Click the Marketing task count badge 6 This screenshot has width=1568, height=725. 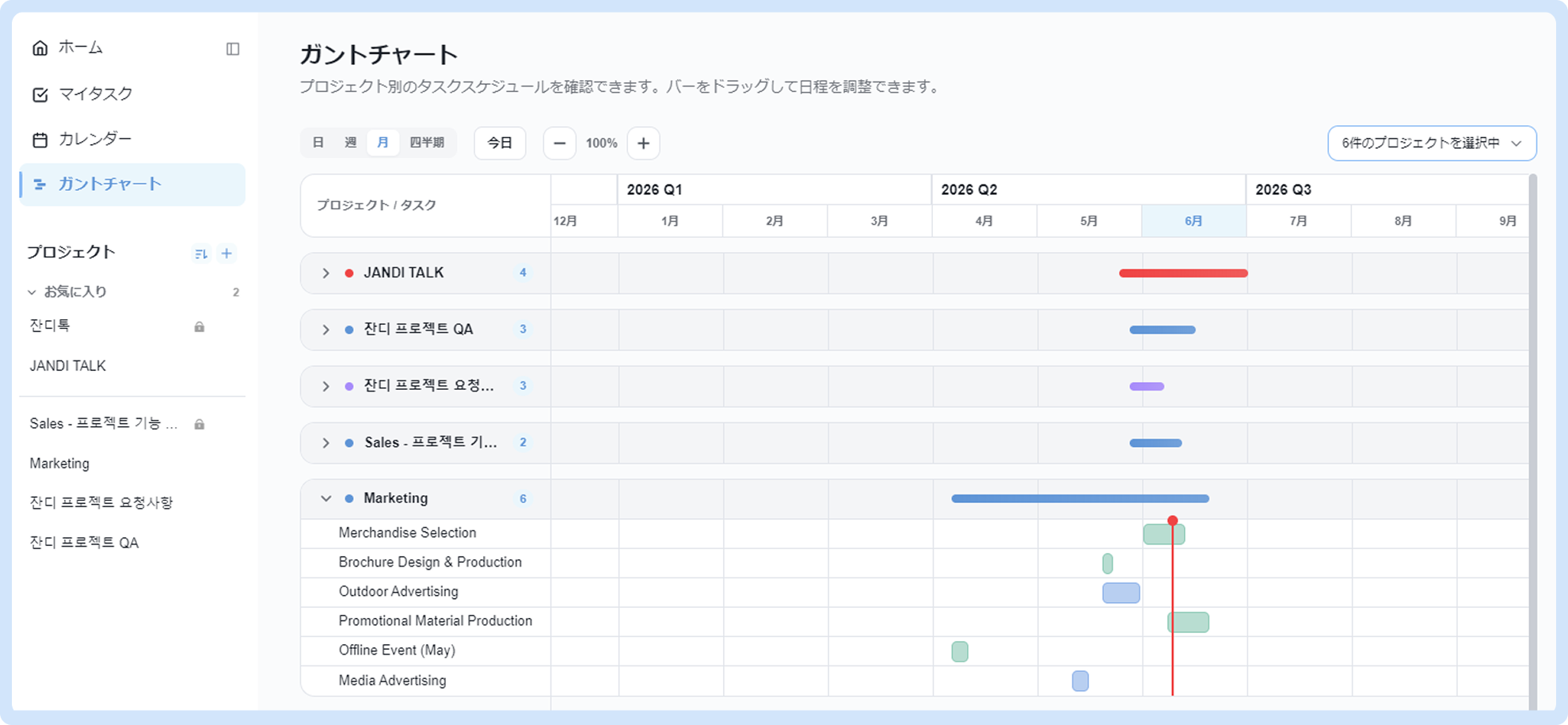click(523, 499)
